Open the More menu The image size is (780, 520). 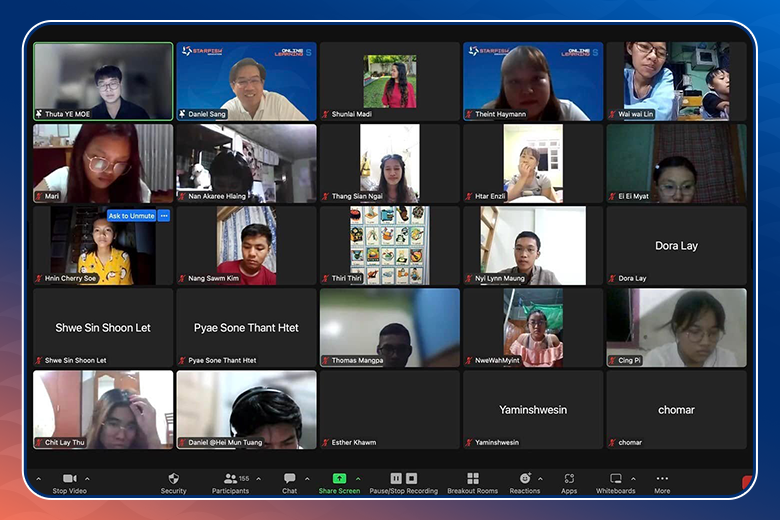point(662,479)
